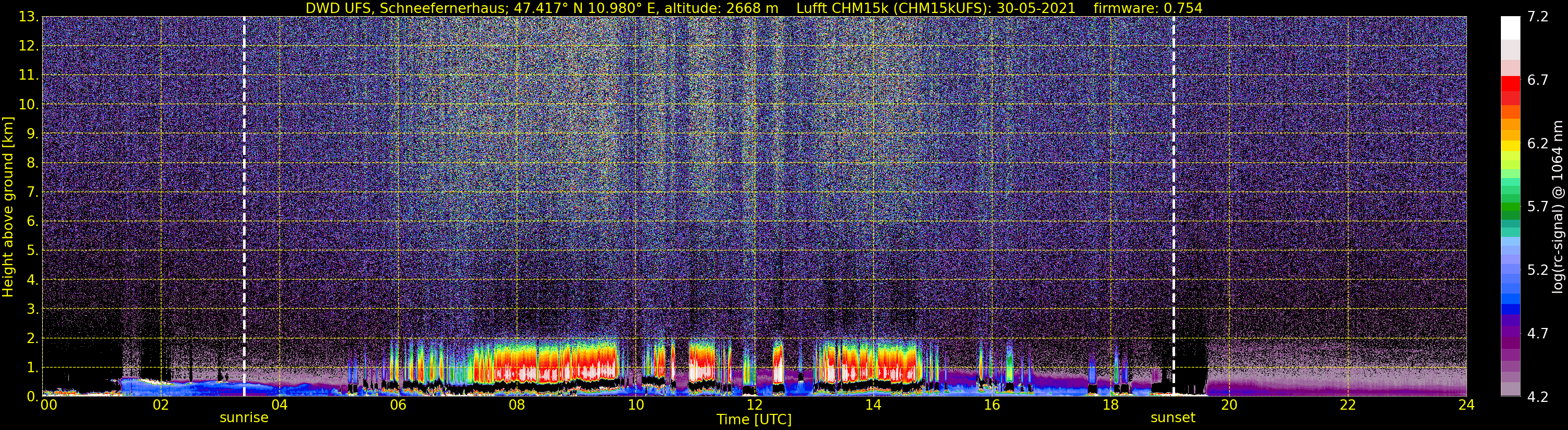Click the '11.' height tick label
This screenshot has width=1568, height=430.
[29, 75]
